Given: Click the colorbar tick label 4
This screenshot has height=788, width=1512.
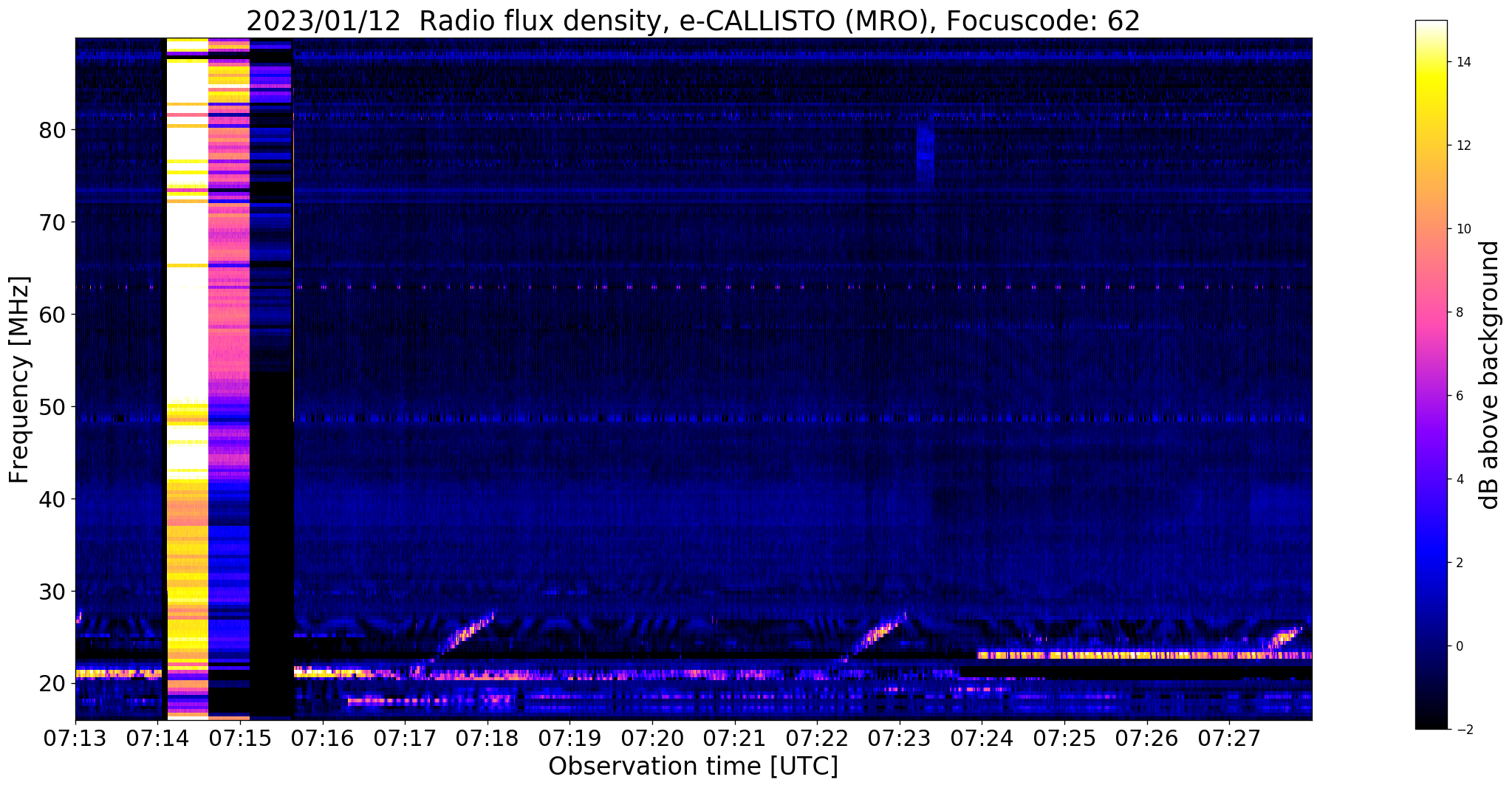Looking at the screenshot, I should click(1459, 479).
